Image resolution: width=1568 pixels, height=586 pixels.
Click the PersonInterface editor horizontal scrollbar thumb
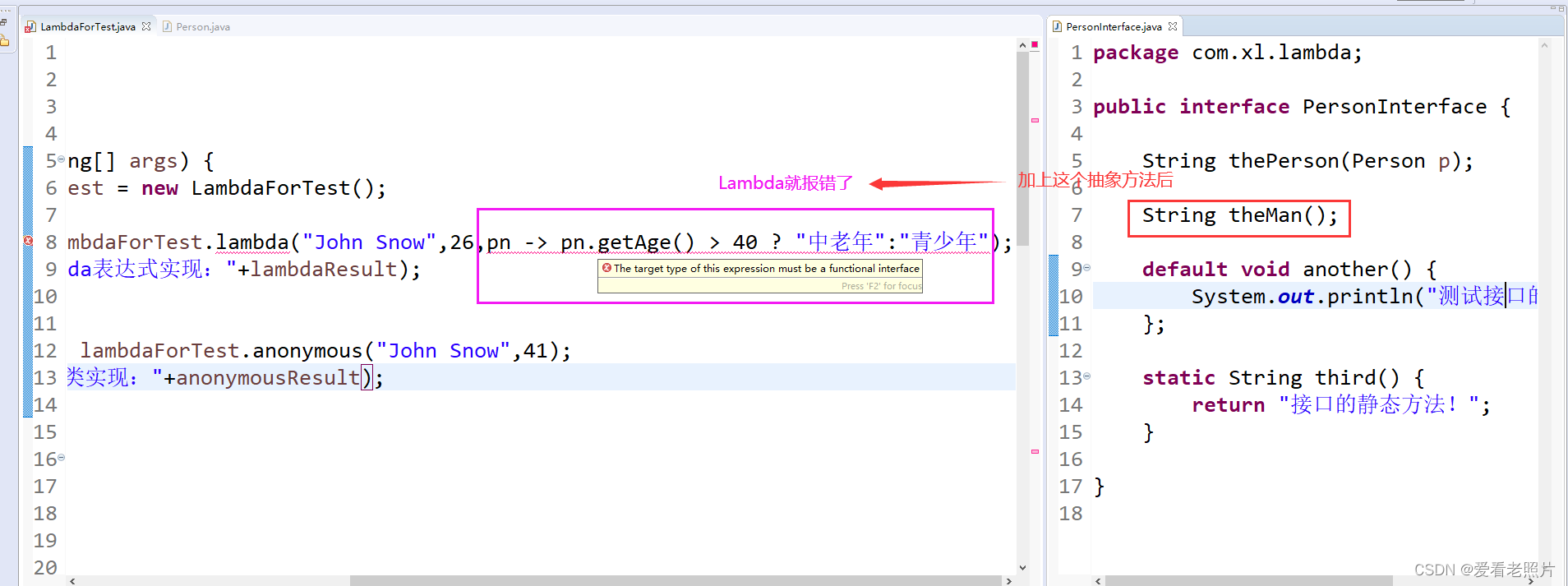[1249, 580]
